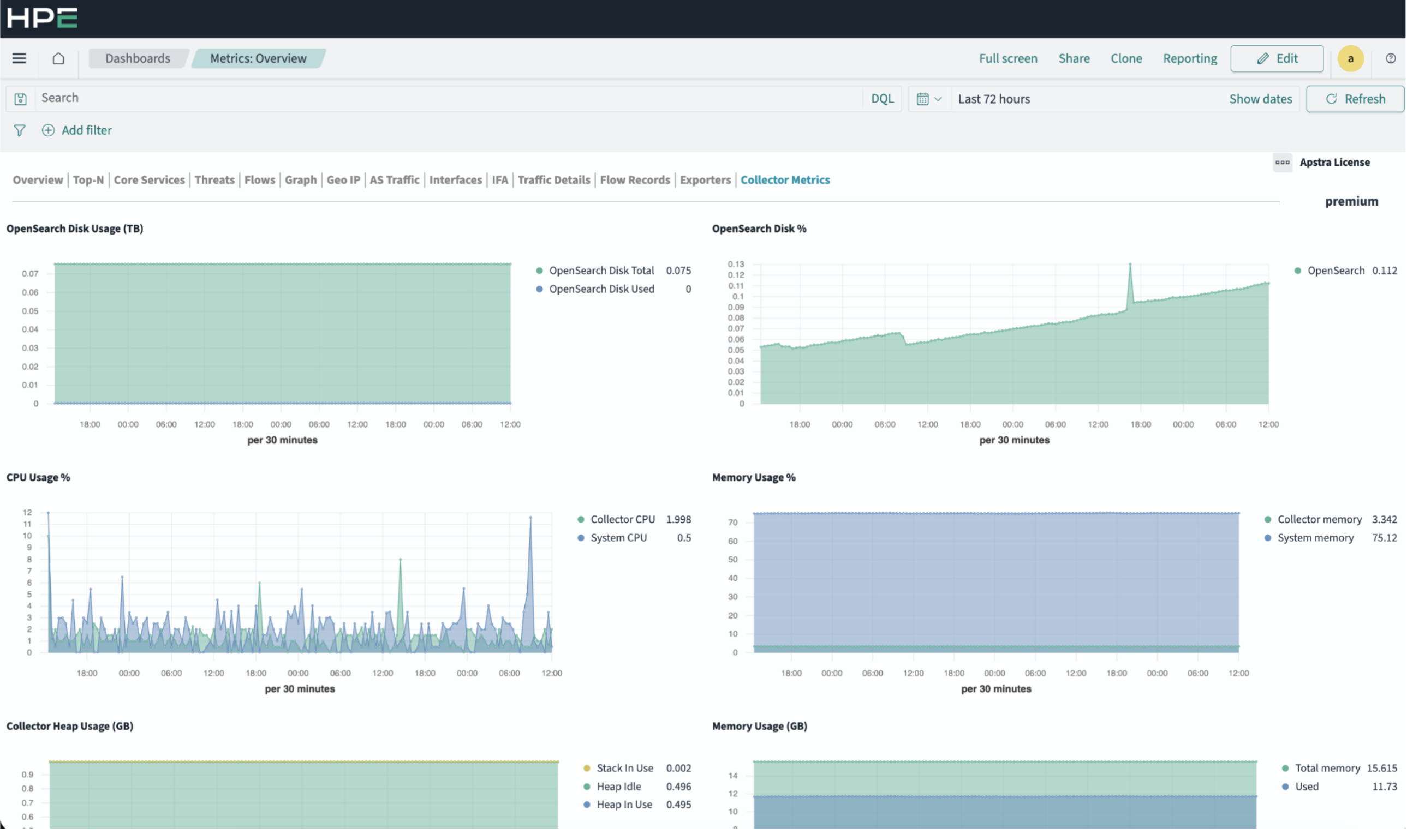Enter Full screen mode
Screen dimensions: 1407x840
1008,58
